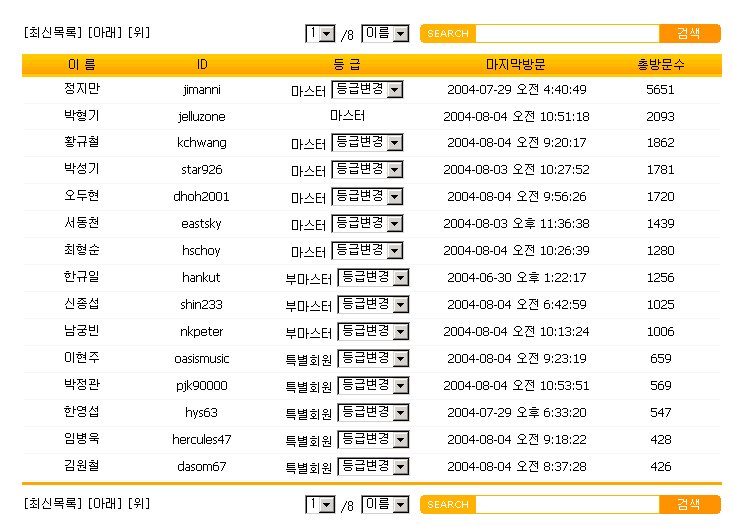Select member name 박형기 in the list
The image size is (732, 527).
[x=81, y=116]
